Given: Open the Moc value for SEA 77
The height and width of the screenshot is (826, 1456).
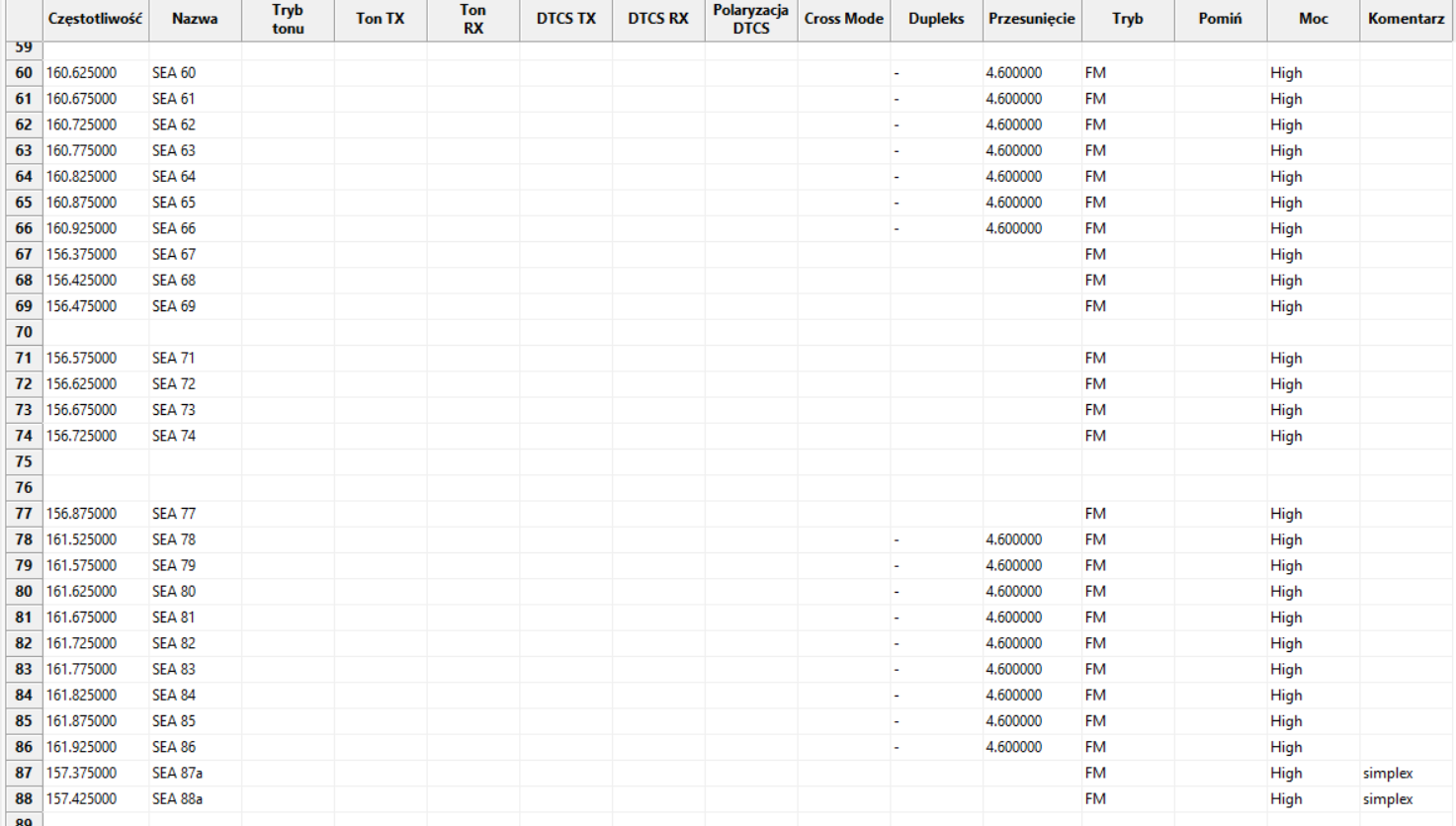Looking at the screenshot, I should [x=1286, y=514].
